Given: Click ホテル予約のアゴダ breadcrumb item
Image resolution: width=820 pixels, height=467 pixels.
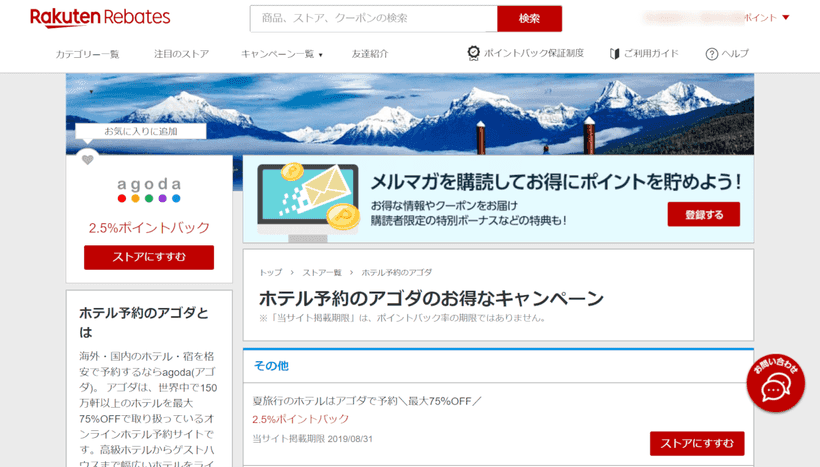Looking at the screenshot, I should click(x=397, y=272).
